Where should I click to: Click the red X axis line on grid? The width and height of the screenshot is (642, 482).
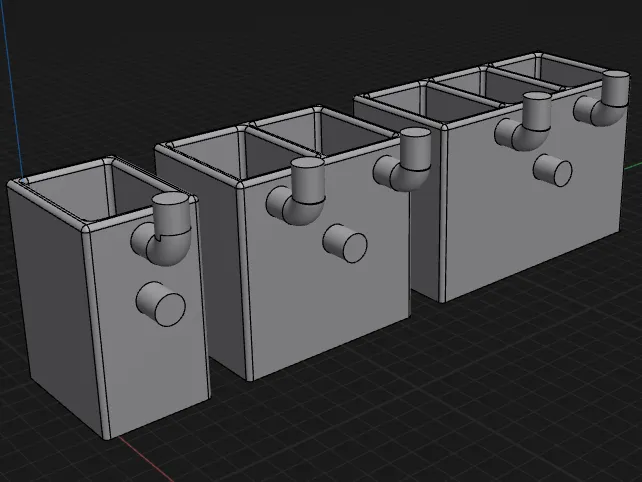(145, 459)
